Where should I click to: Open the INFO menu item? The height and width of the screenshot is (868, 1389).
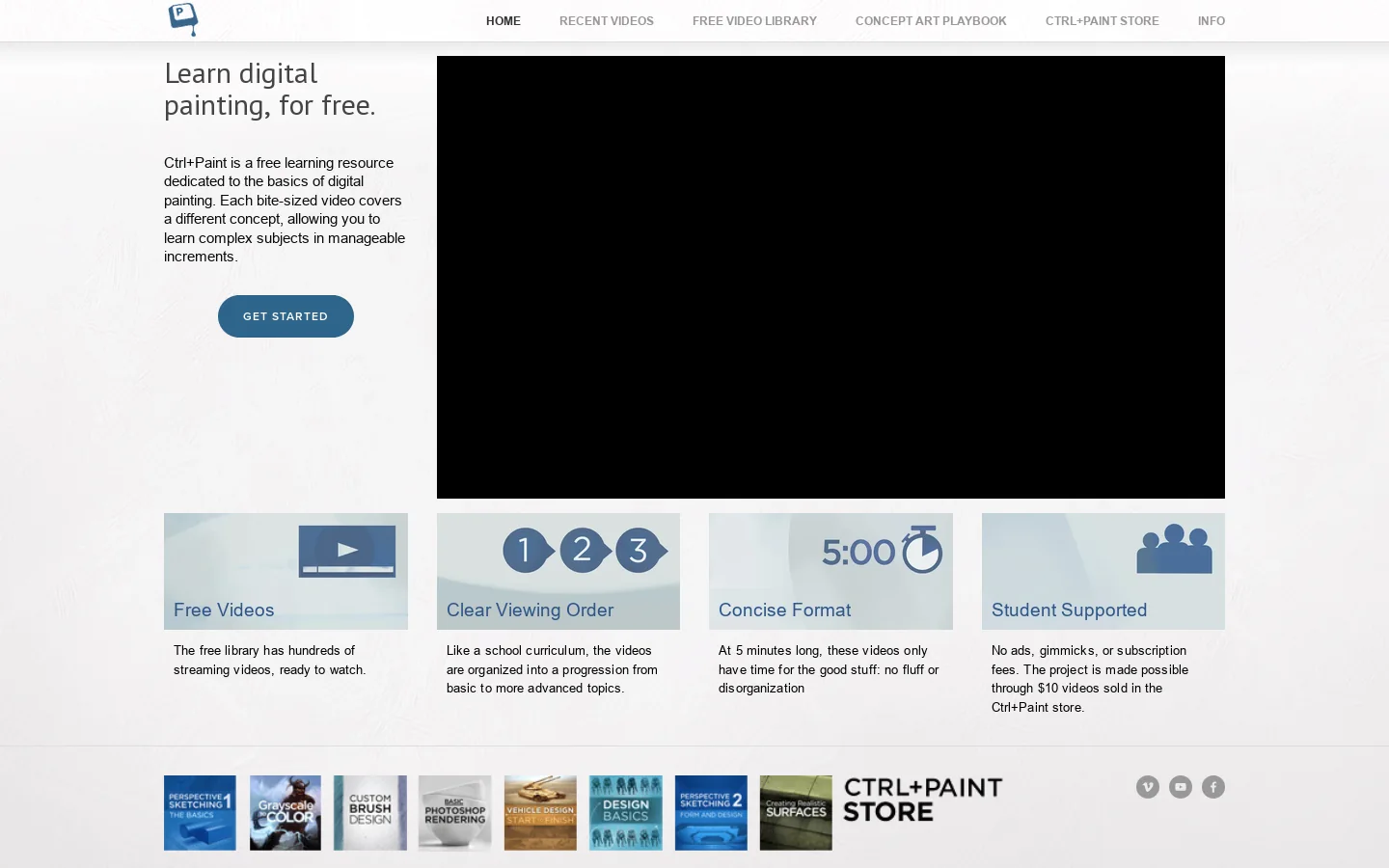pos(1212,20)
